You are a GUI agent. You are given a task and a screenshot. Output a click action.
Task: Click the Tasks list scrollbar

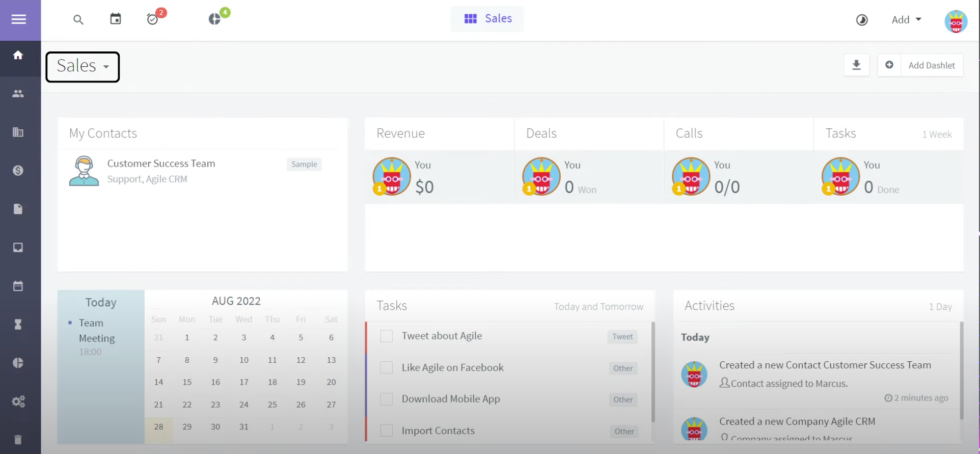[652, 372]
